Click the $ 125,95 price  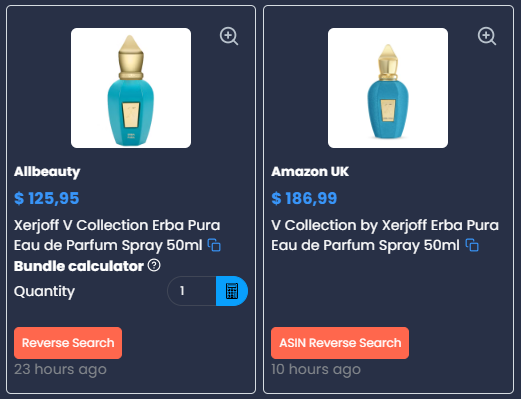pyautogui.click(x=47, y=199)
